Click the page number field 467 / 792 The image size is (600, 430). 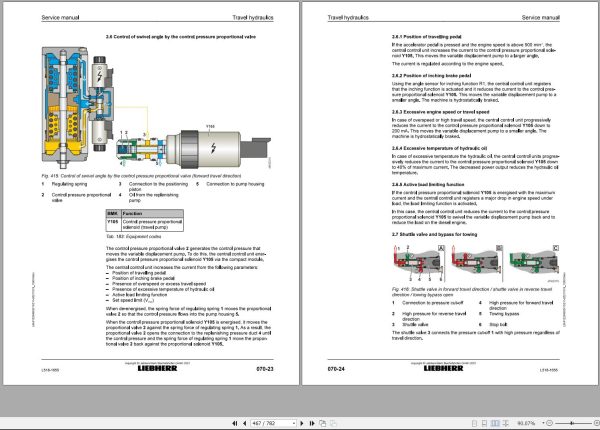click(x=271, y=423)
